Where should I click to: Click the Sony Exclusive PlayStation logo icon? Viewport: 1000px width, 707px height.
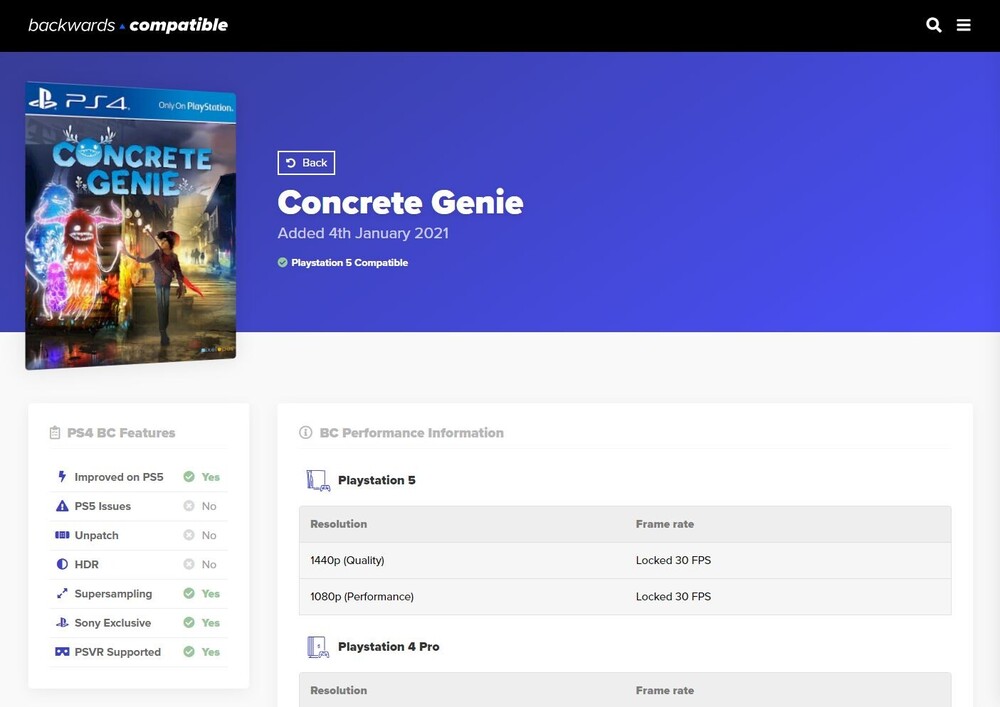[62, 623]
